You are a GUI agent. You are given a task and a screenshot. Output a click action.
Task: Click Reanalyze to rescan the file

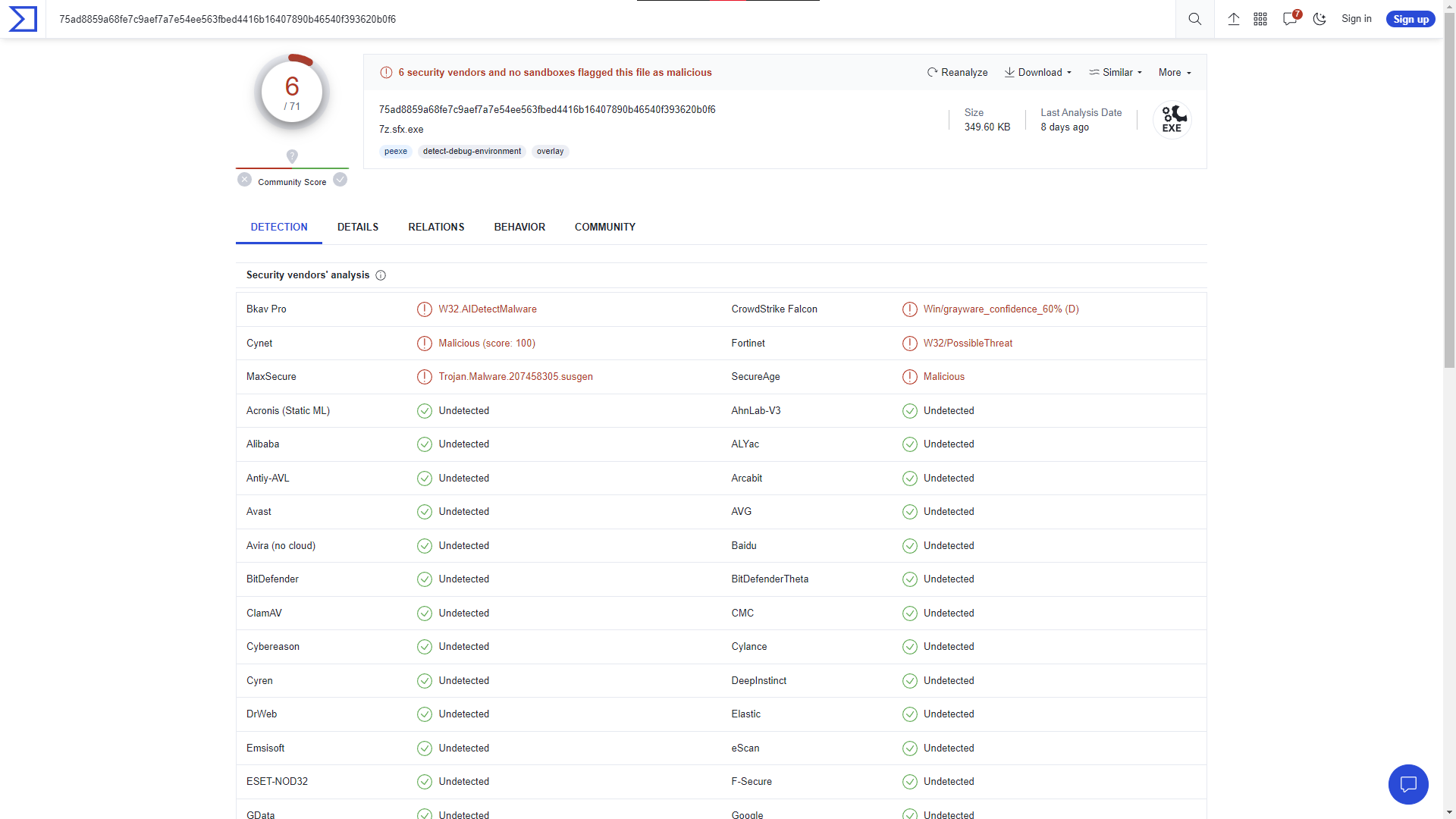point(957,72)
